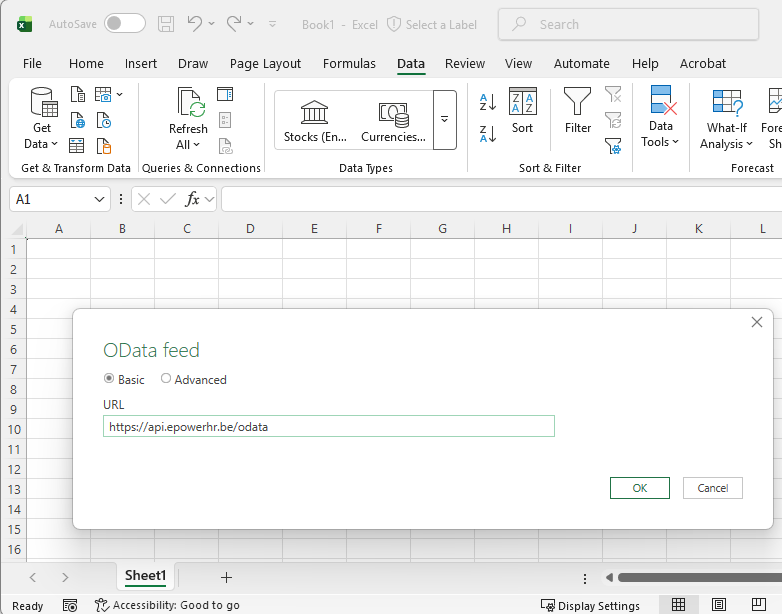This screenshot has width=782, height=614.
Task: Open the Insert Function fx button
Action: click(192, 200)
